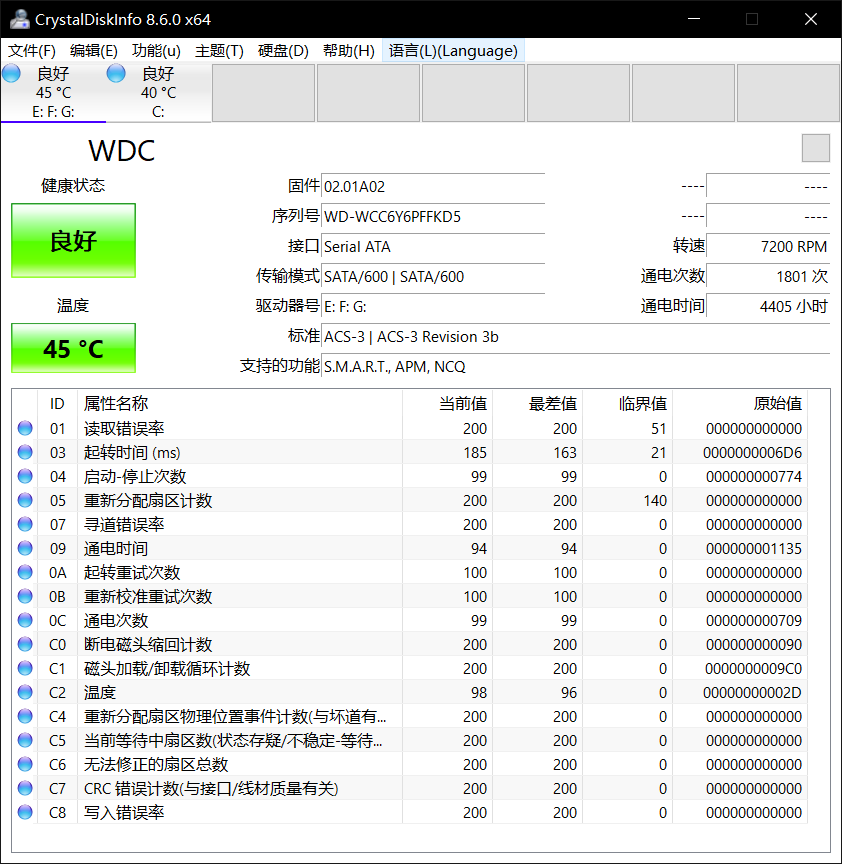This screenshot has height=864, width=842.
Task: Click status icon of ID C5 row
Action: coord(25,740)
